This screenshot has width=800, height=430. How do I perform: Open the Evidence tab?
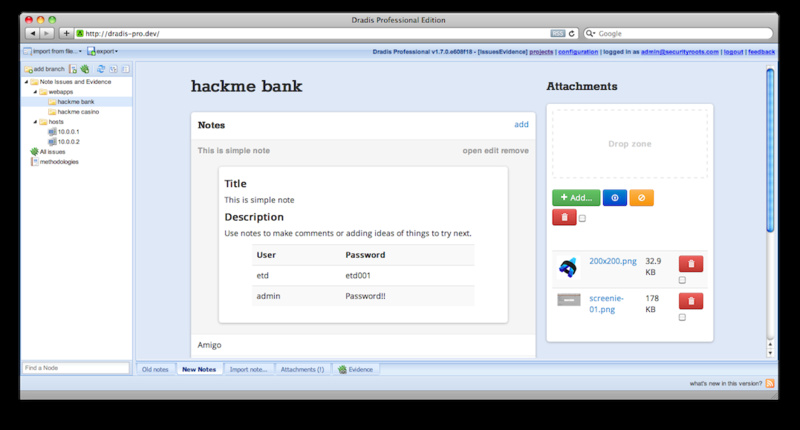click(356, 369)
